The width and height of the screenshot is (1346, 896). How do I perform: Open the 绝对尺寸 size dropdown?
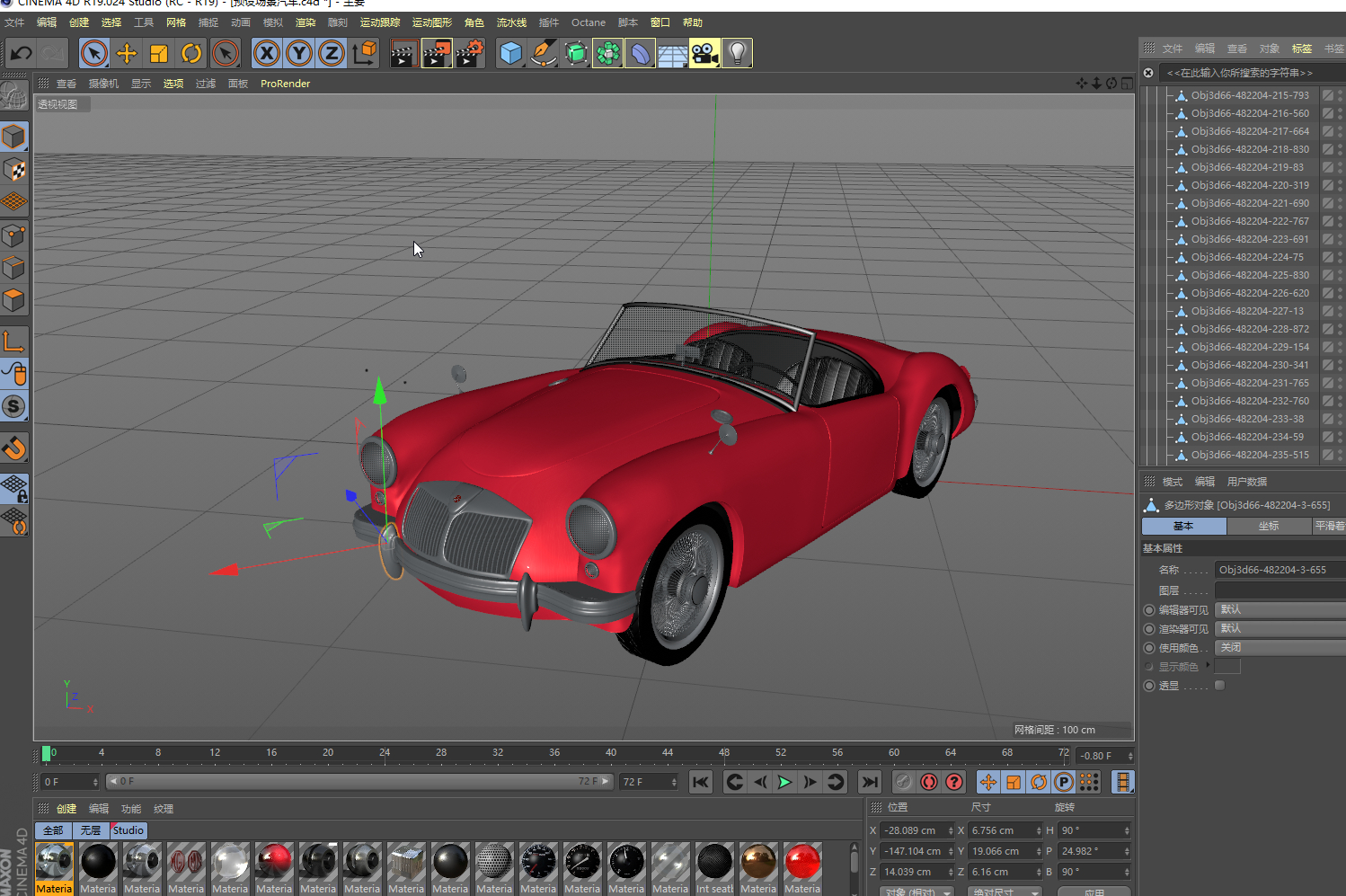1005,892
